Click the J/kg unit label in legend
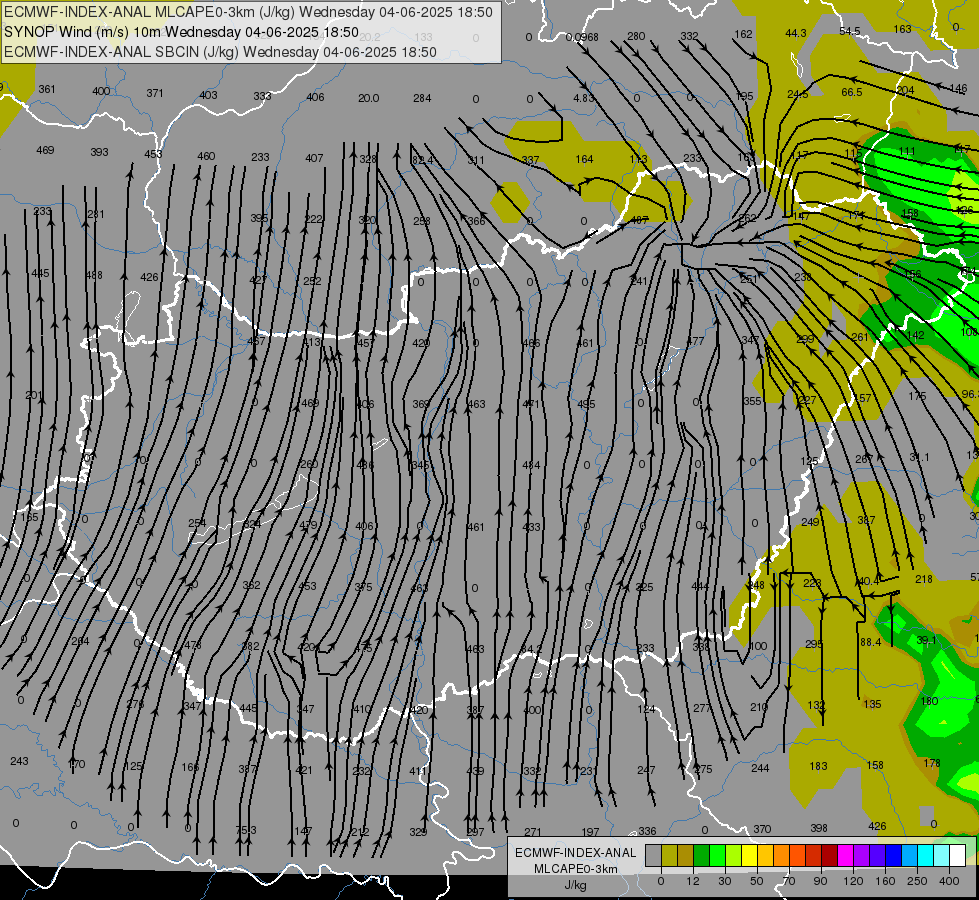Viewport: 979px width, 900px height. pos(576,885)
